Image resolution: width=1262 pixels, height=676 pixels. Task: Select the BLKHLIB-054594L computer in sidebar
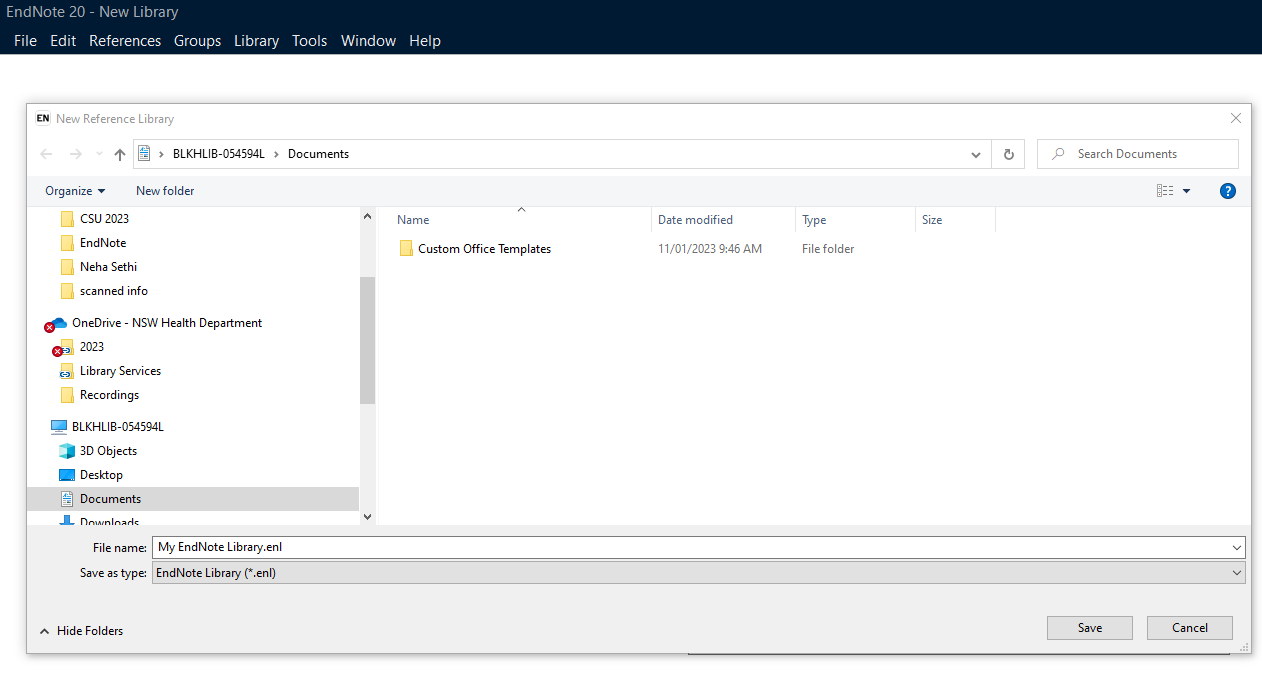tap(117, 427)
